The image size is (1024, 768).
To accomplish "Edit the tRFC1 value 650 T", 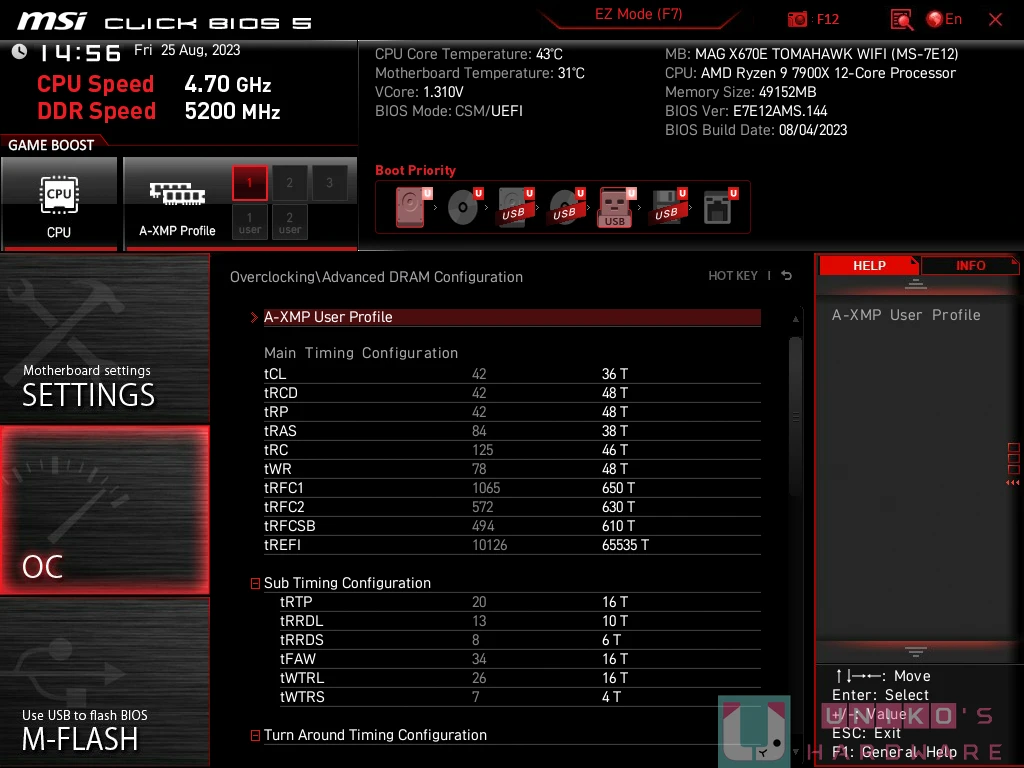I will (x=618, y=488).
